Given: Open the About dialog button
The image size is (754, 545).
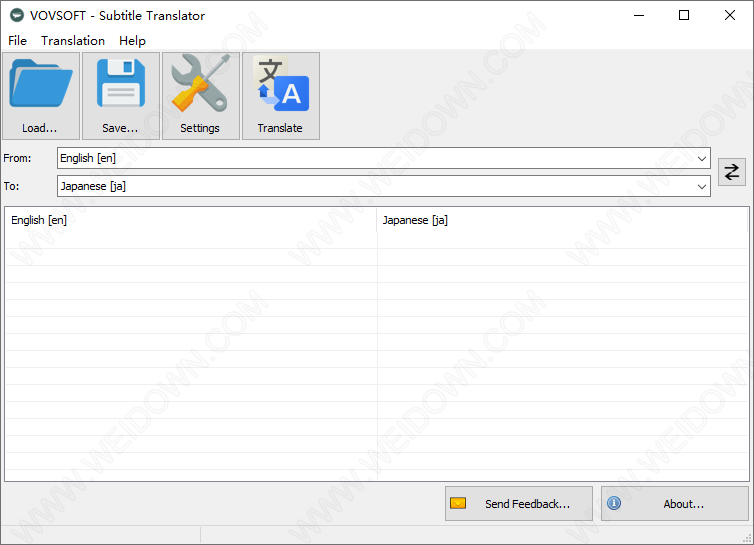Looking at the screenshot, I should (675, 503).
